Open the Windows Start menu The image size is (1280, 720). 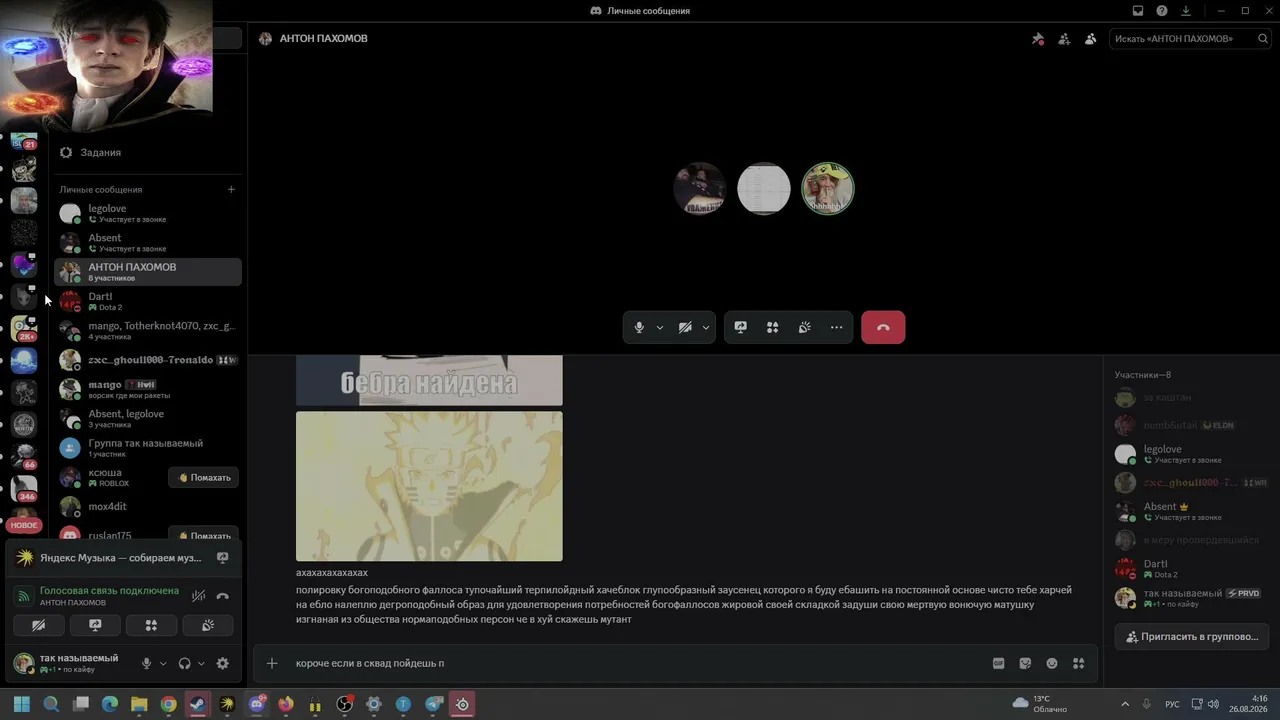coord(22,704)
